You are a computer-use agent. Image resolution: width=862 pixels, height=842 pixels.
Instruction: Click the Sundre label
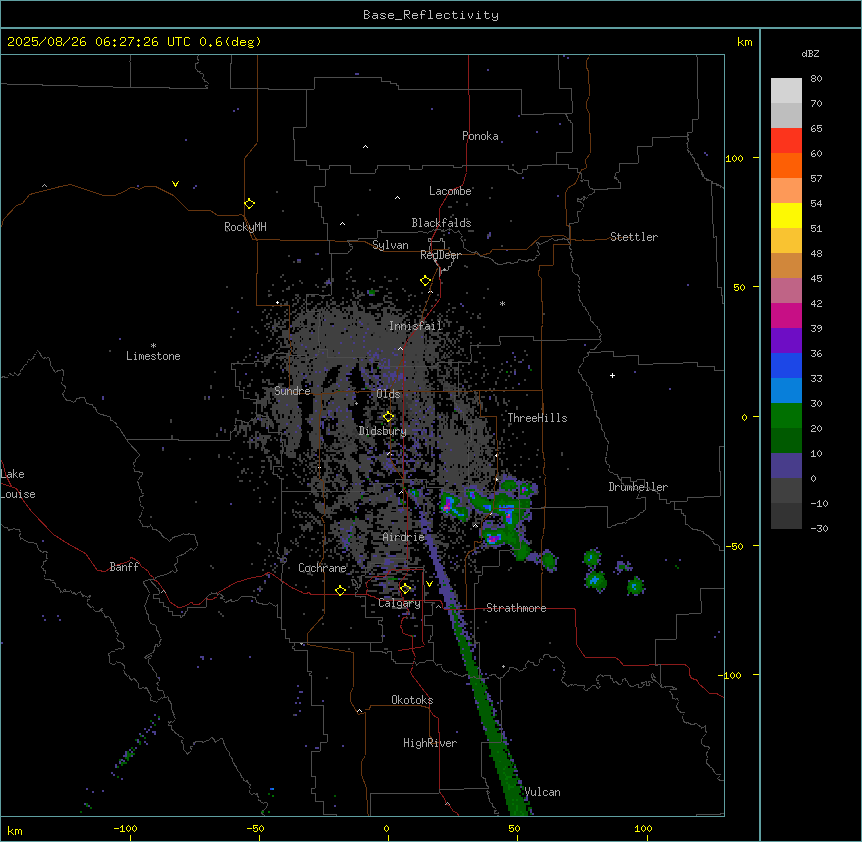pos(292,391)
